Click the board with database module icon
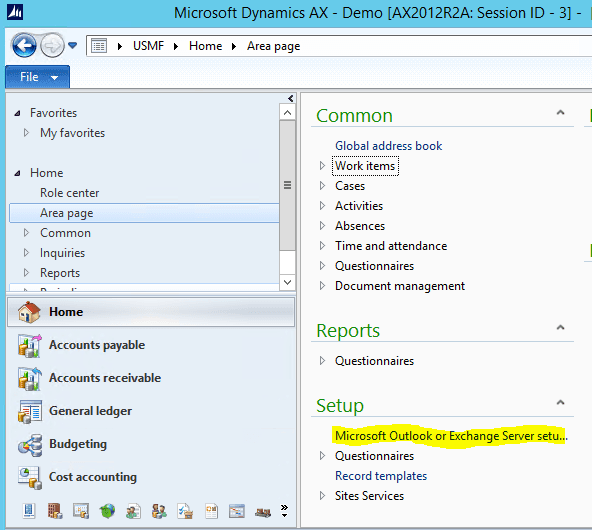This screenshot has height=530, width=592. [x=81, y=511]
